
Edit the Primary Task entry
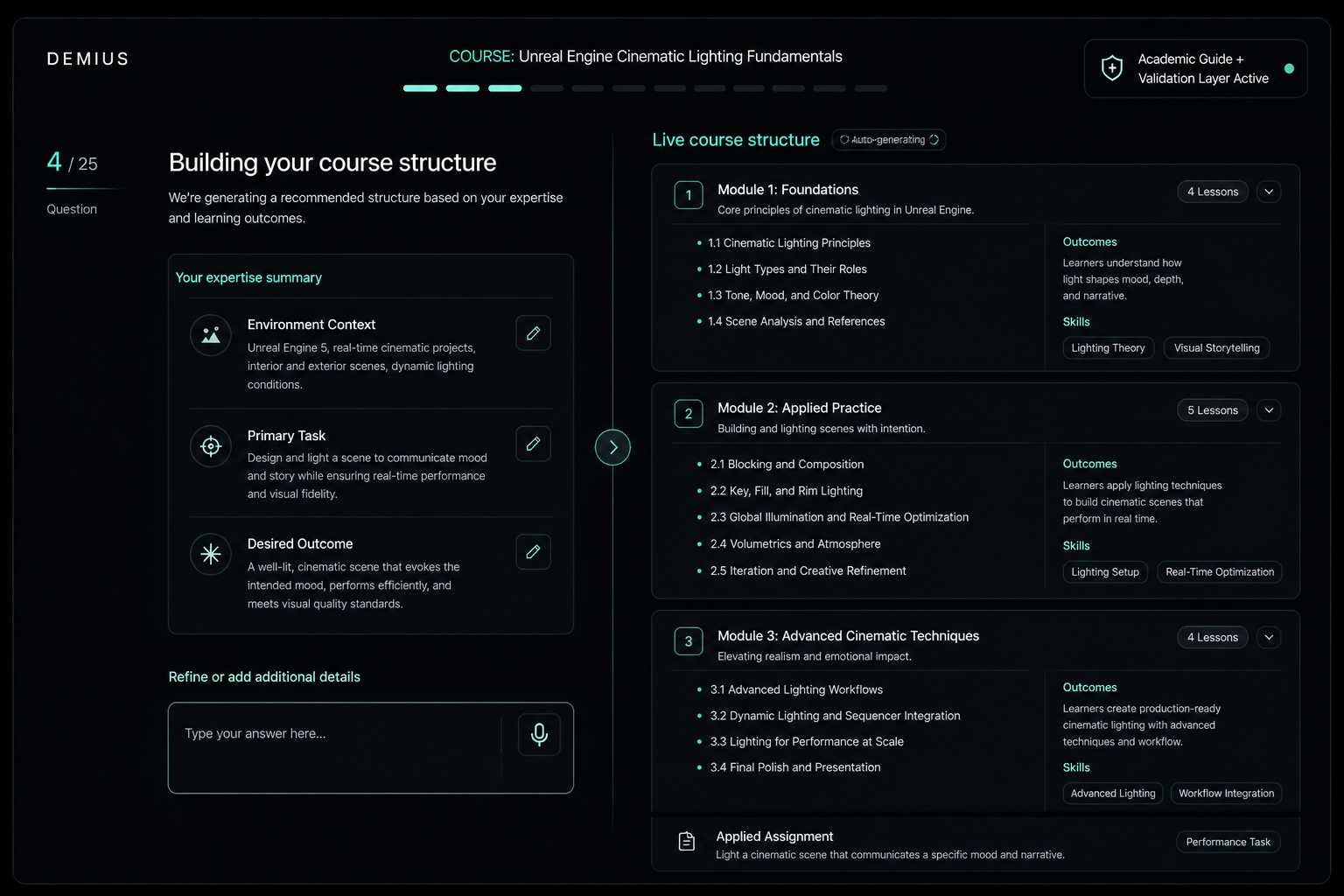[533, 444]
